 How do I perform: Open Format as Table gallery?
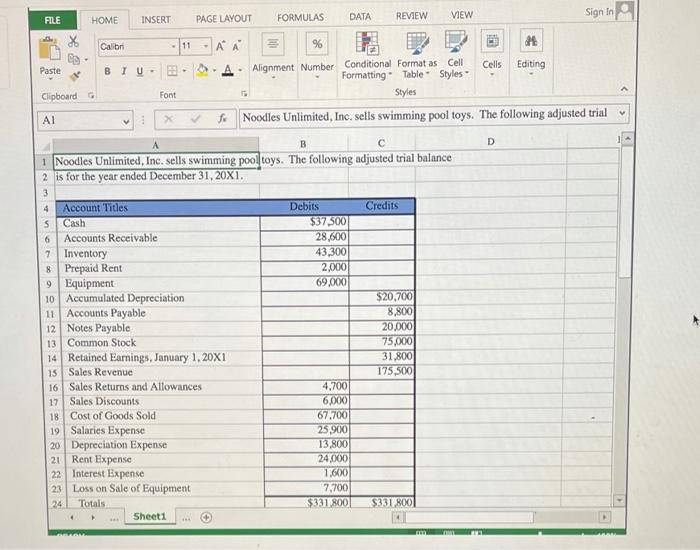pos(417,55)
